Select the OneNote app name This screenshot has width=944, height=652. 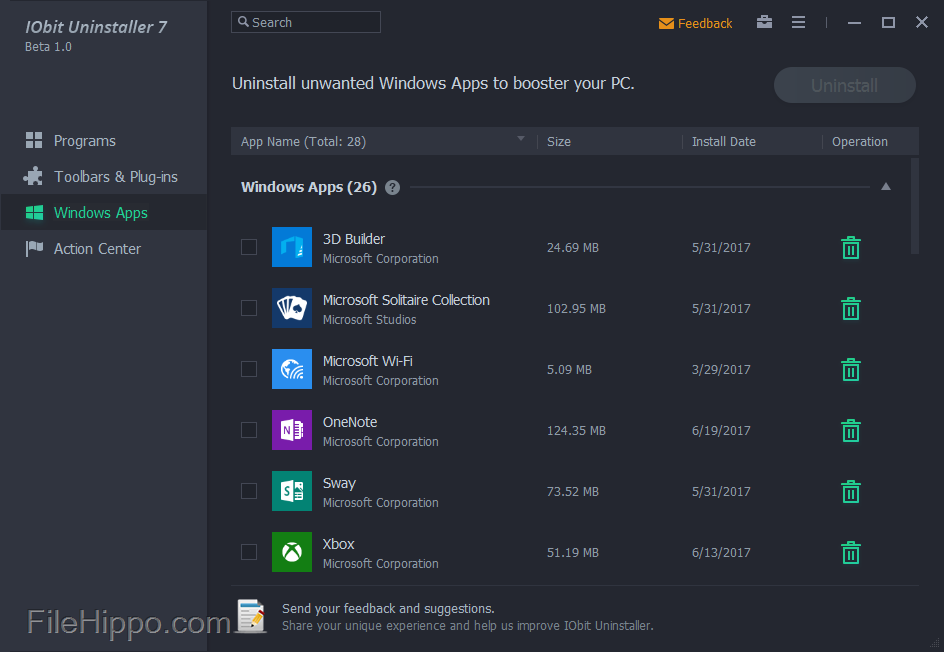point(350,422)
